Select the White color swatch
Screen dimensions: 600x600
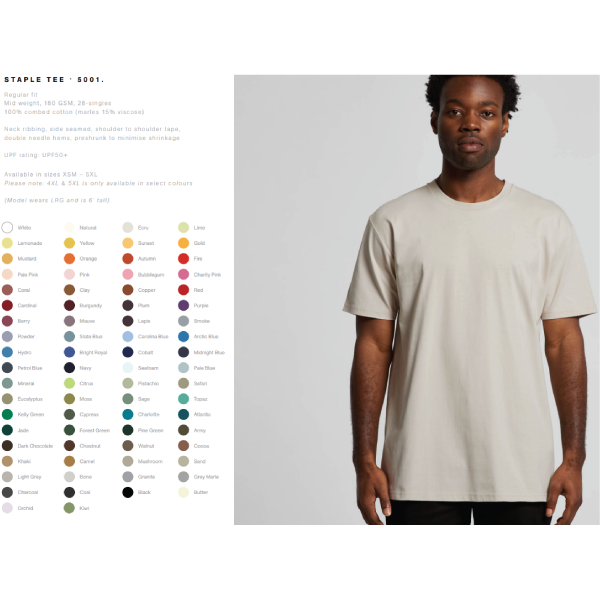[x=7, y=228]
